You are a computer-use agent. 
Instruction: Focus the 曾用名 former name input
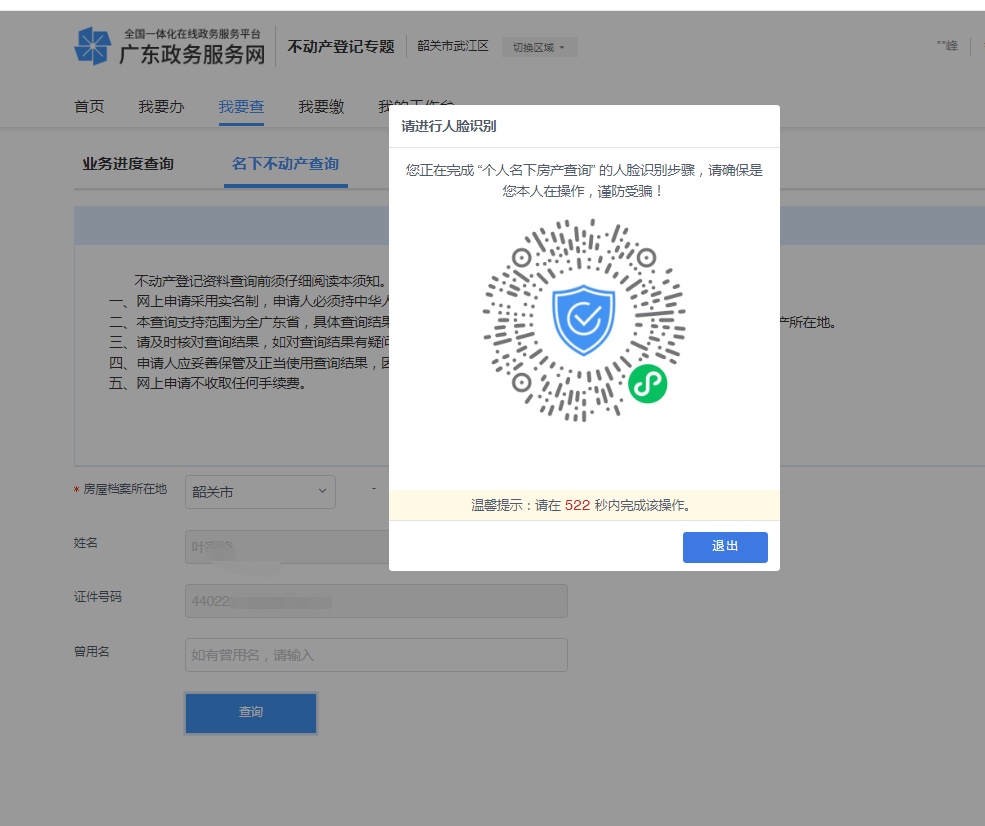[x=376, y=655]
